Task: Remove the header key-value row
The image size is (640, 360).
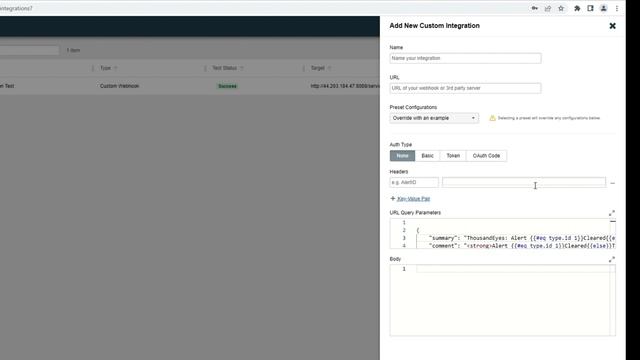Action: pyautogui.click(x=612, y=183)
